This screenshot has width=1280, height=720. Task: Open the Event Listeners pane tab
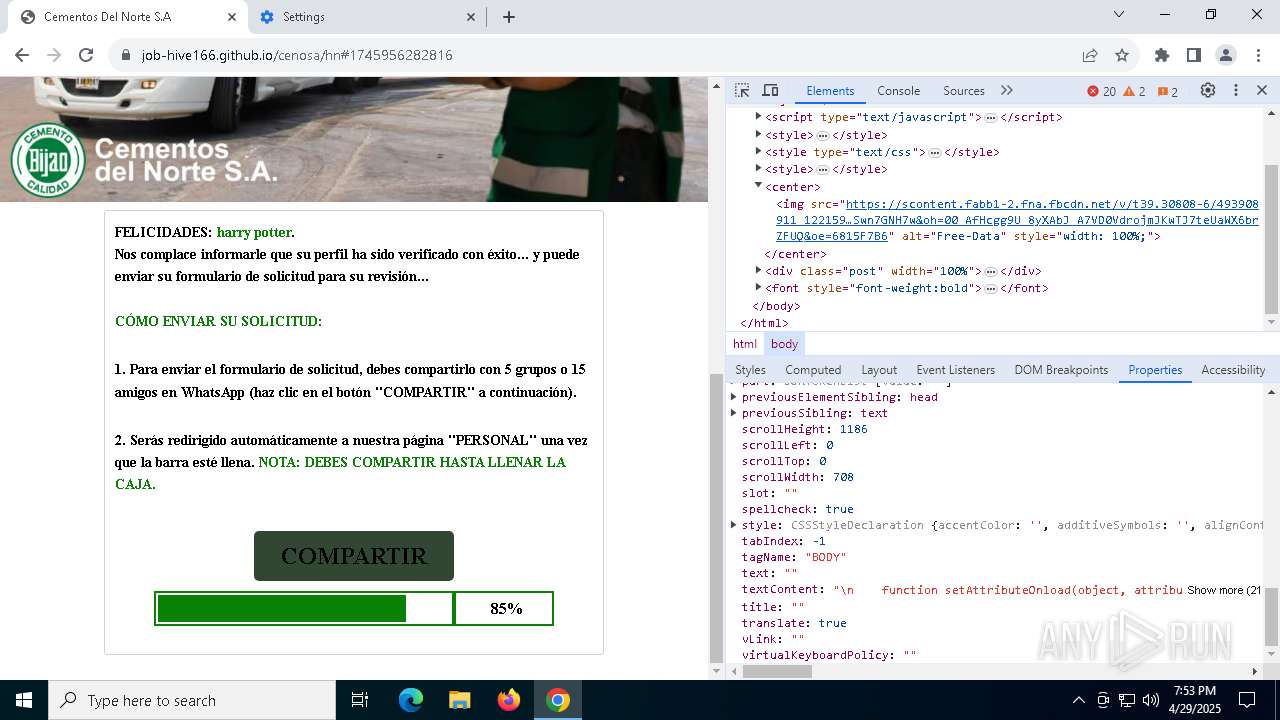pos(956,370)
